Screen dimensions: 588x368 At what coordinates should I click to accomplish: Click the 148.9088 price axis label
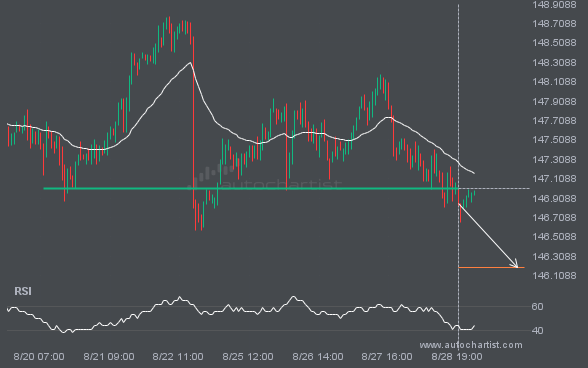(x=554, y=5)
